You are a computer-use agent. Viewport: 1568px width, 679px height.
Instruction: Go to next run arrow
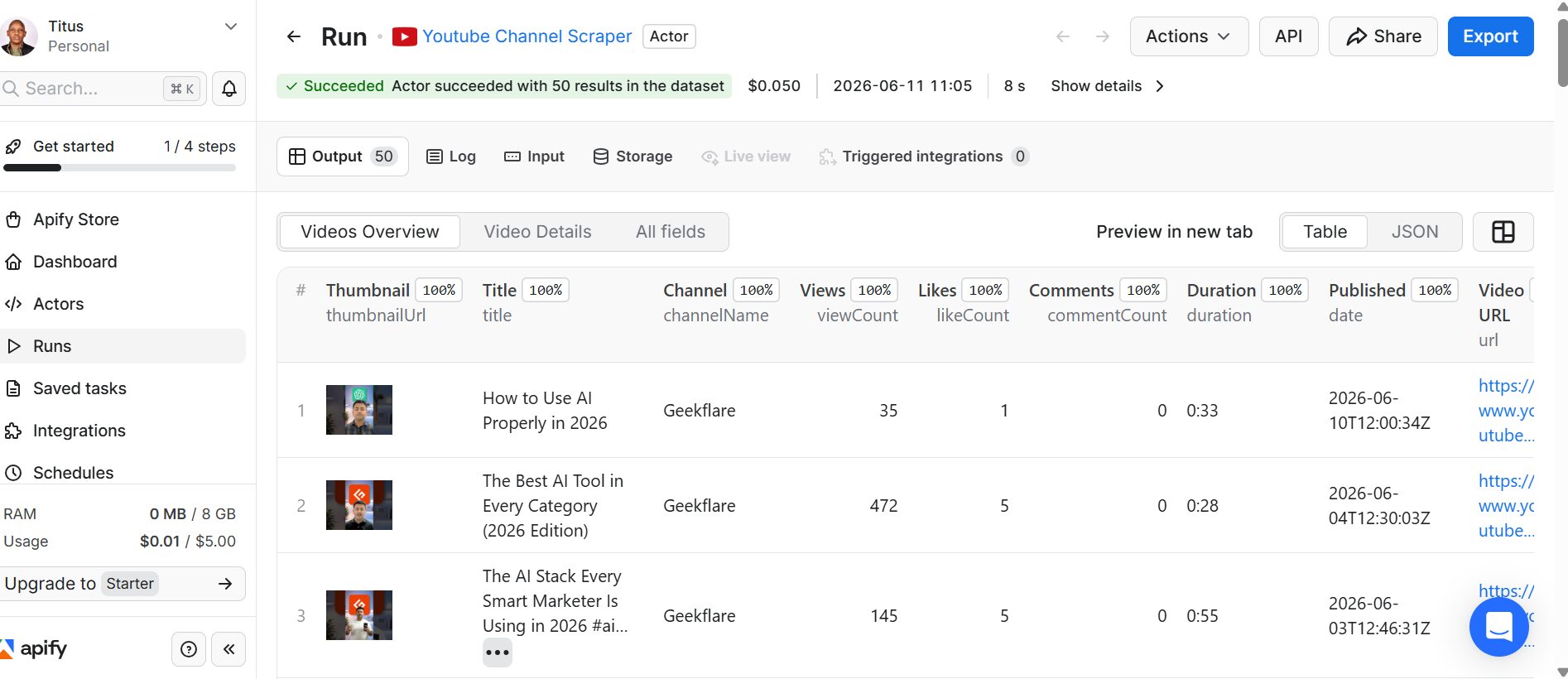[x=1103, y=36]
